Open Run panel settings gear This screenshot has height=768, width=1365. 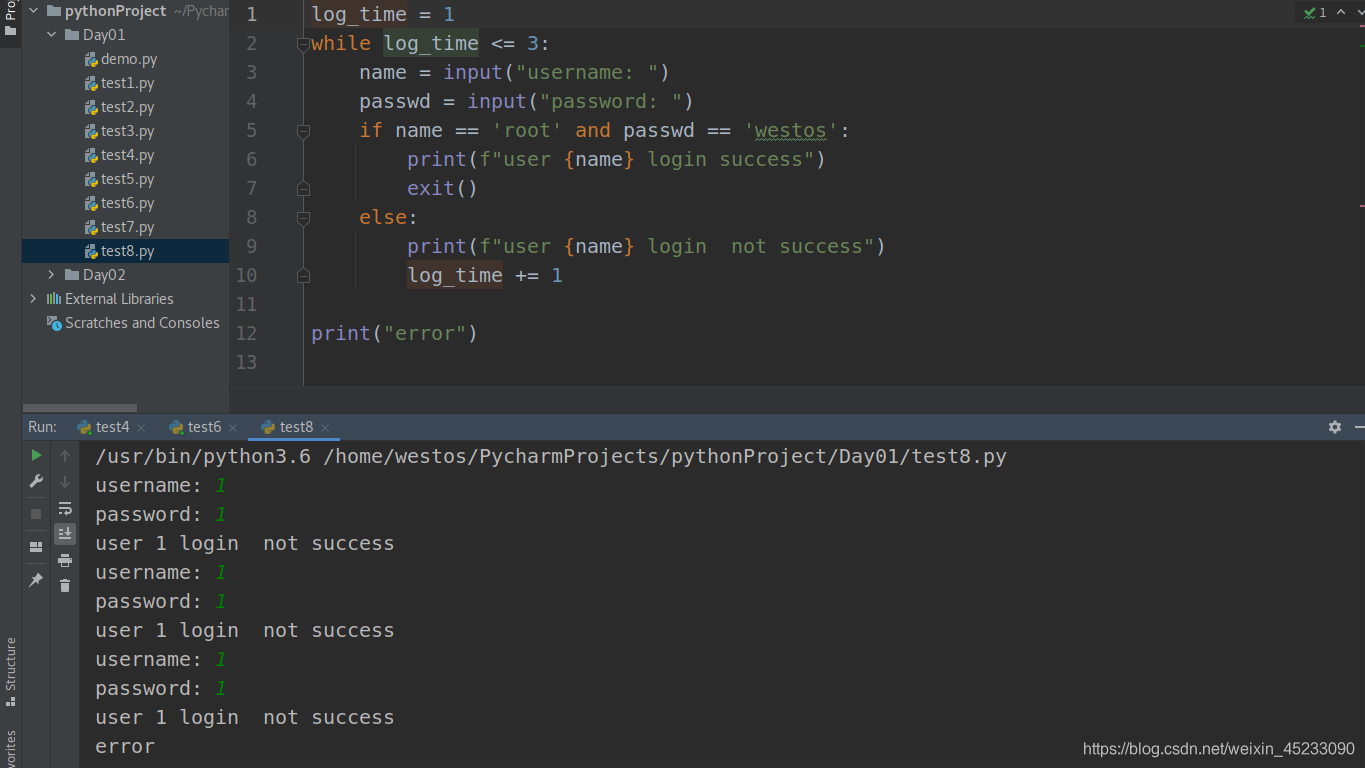pos(1335,427)
